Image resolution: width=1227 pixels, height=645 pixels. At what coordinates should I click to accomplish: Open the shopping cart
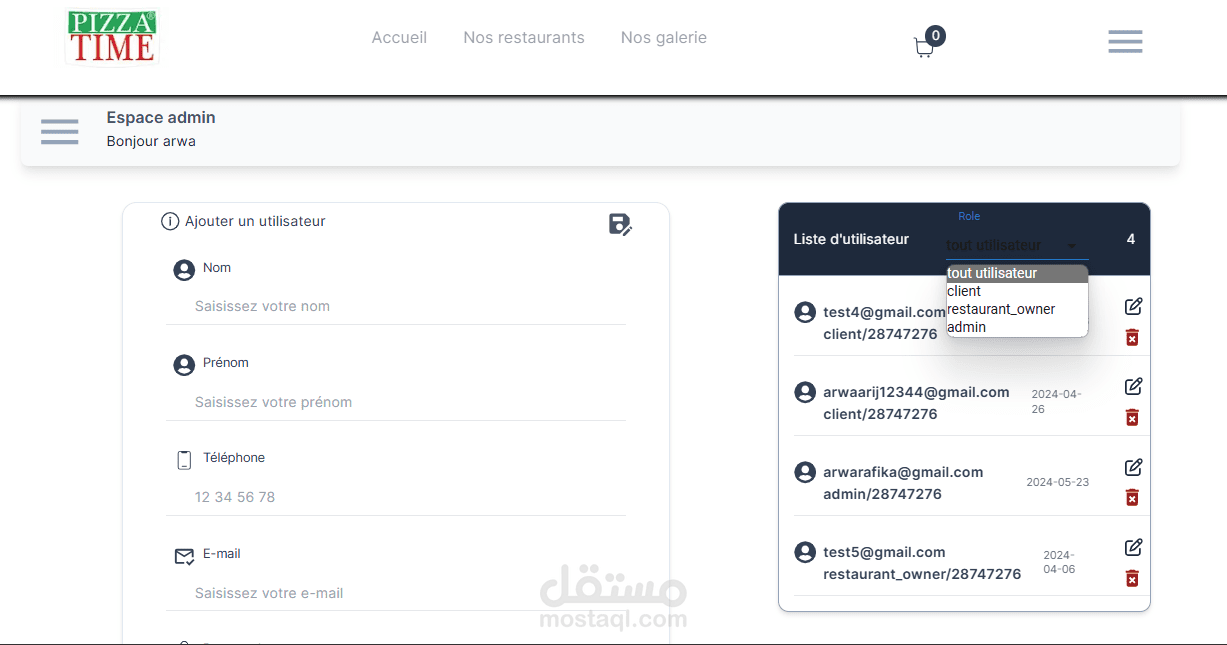pyautogui.click(x=924, y=48)
